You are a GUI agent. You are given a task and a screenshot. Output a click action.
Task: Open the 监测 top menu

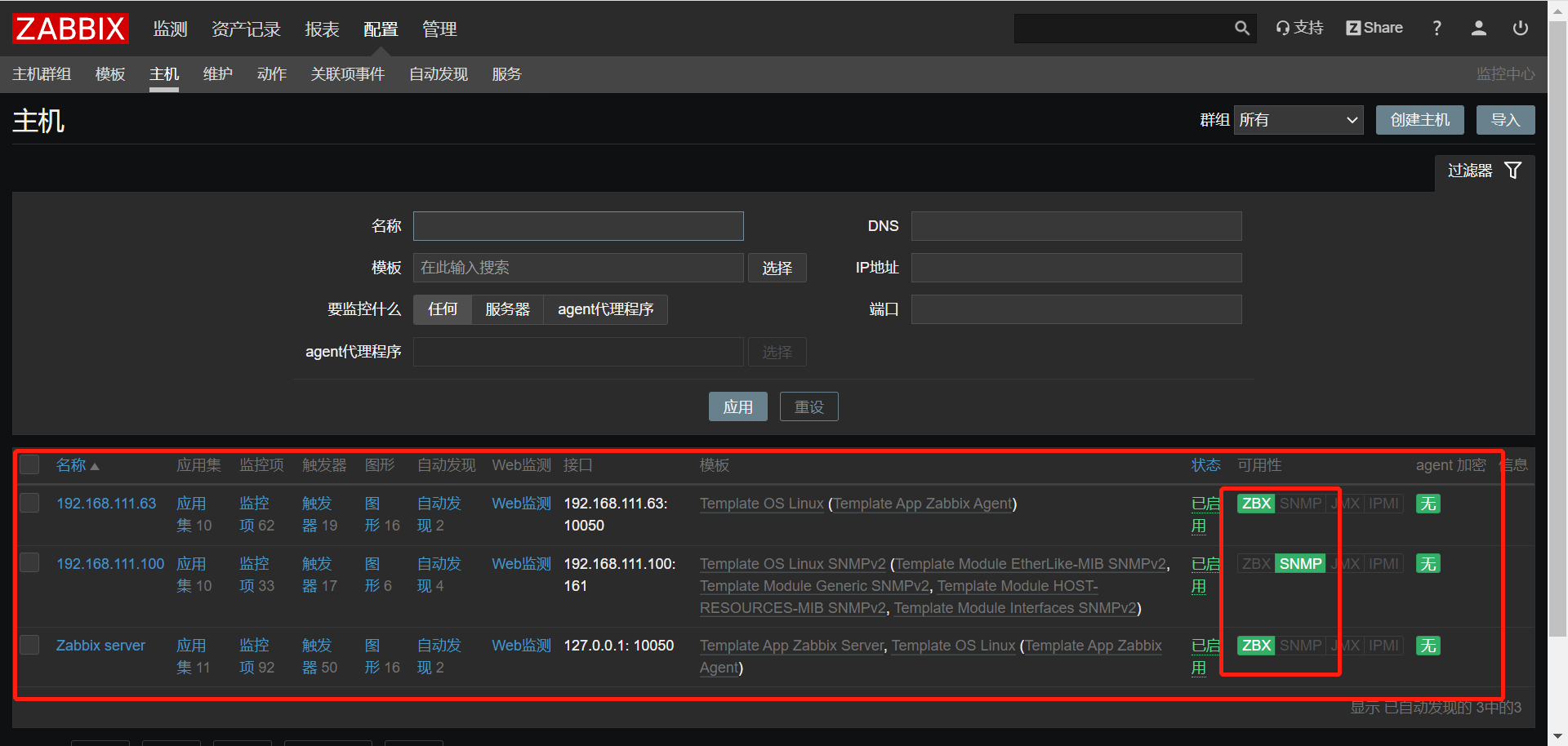point(170,29)
